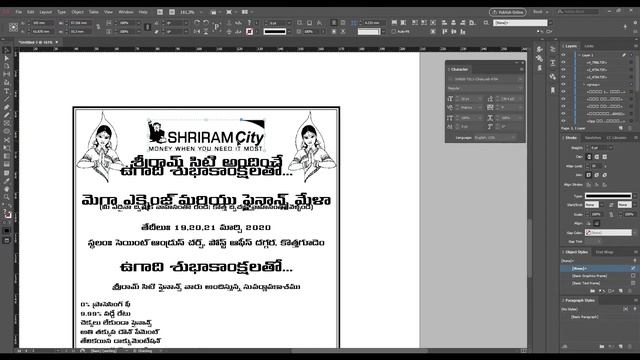640x360 pixels.
Task: Select the miter join stroke option
Action: (589, 175)
